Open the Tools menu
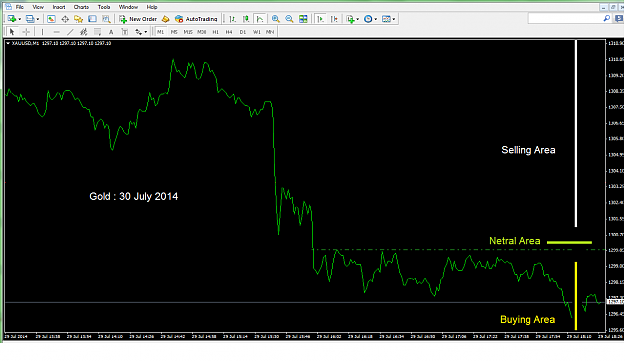This screenshot has height=361, width=625. (x=104, y=7)
